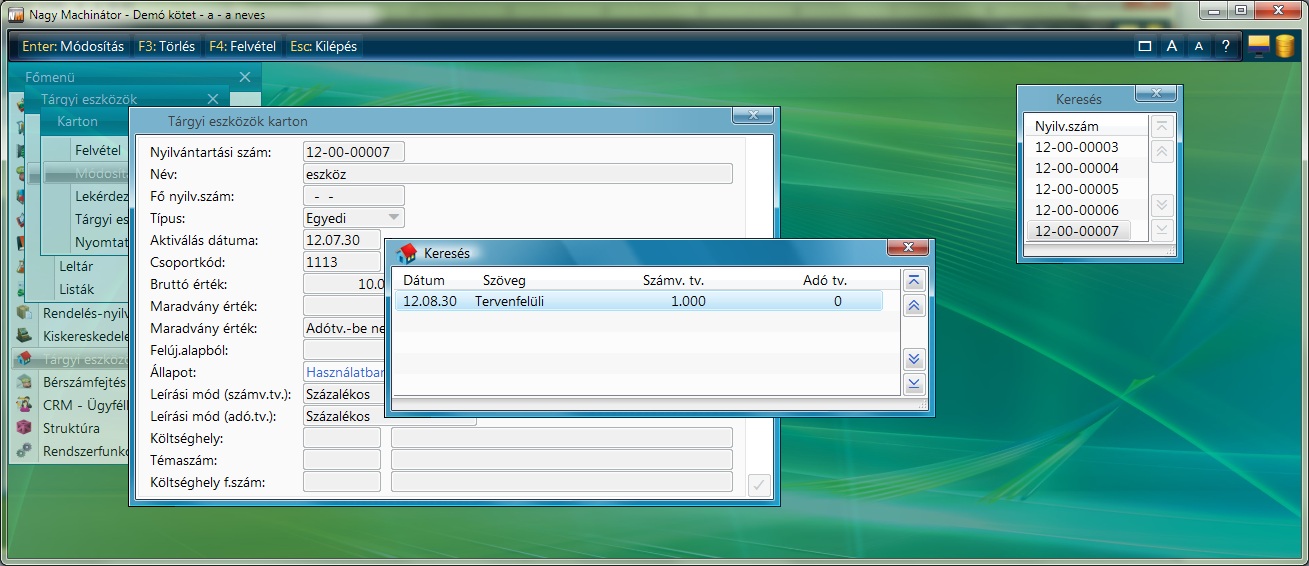Click the gold database cylinder icon
Screen dimensions: 1309x566
[x=1285, y=46]
